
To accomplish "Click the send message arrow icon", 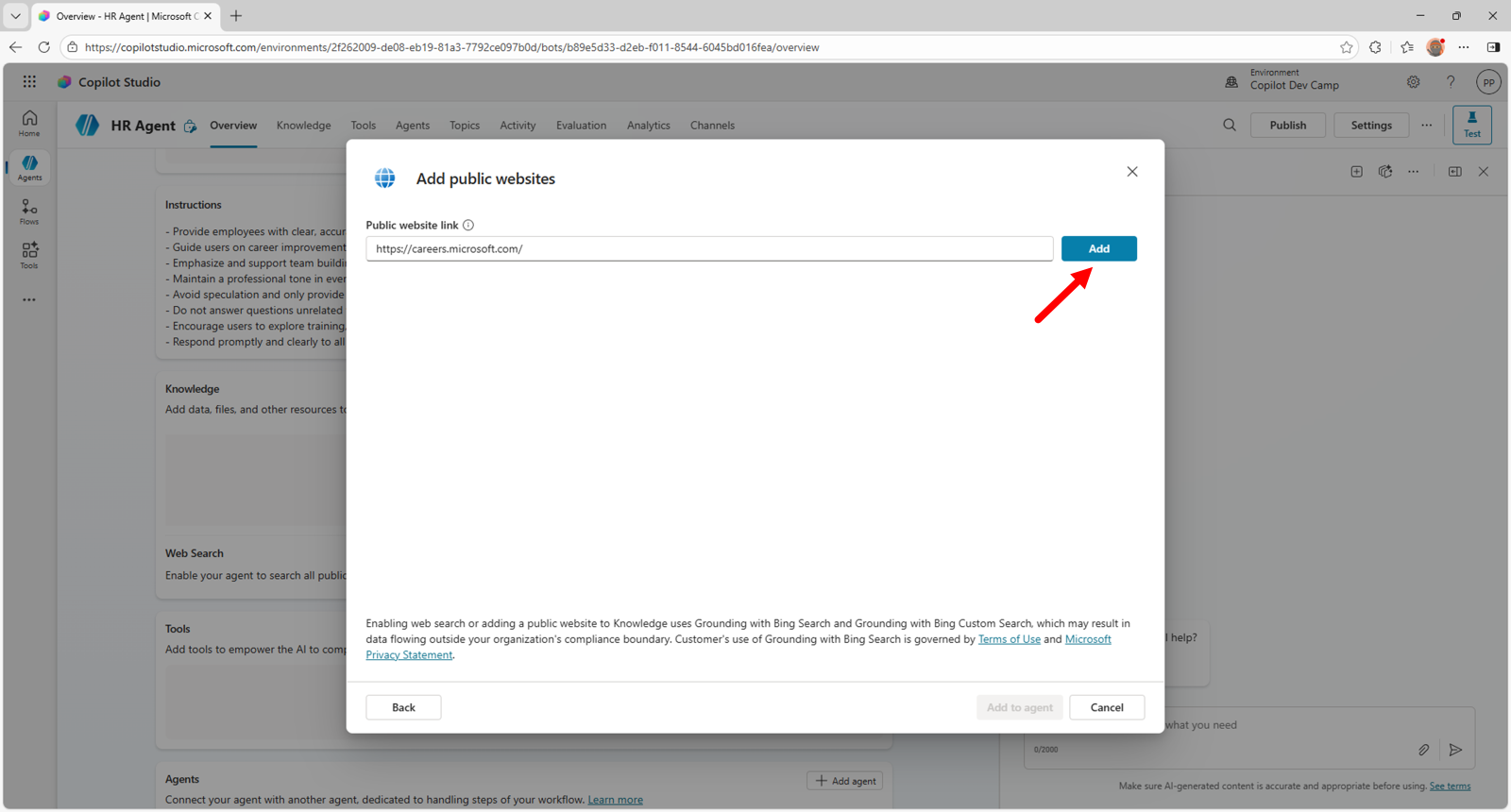I will tap(1455, 750).
